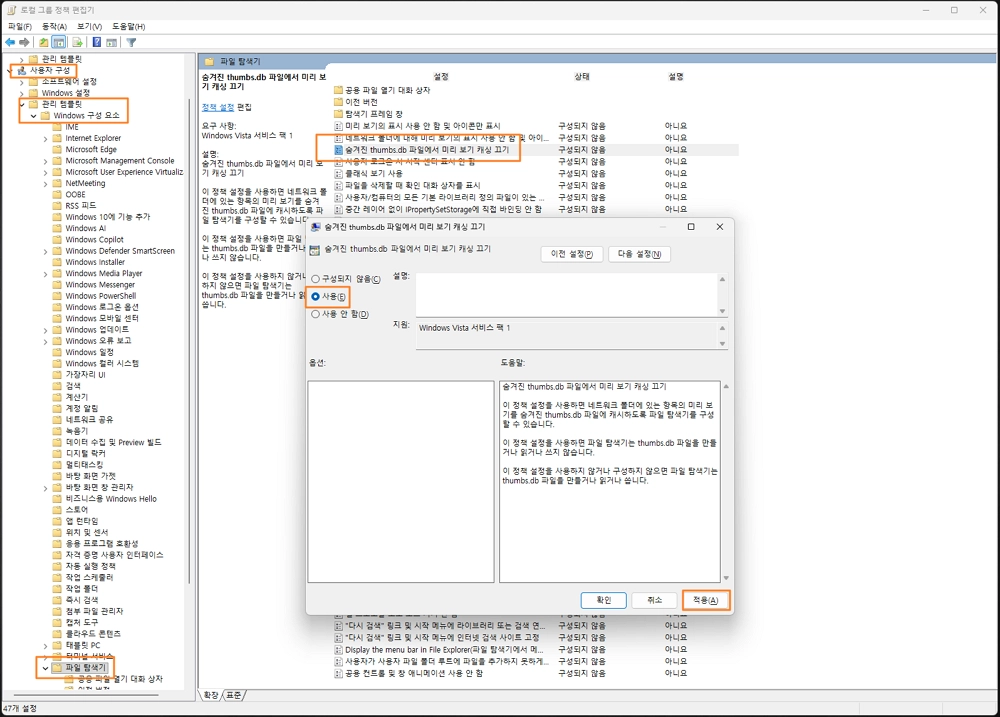Toggle the console tree pane icon

coord(59,43)
